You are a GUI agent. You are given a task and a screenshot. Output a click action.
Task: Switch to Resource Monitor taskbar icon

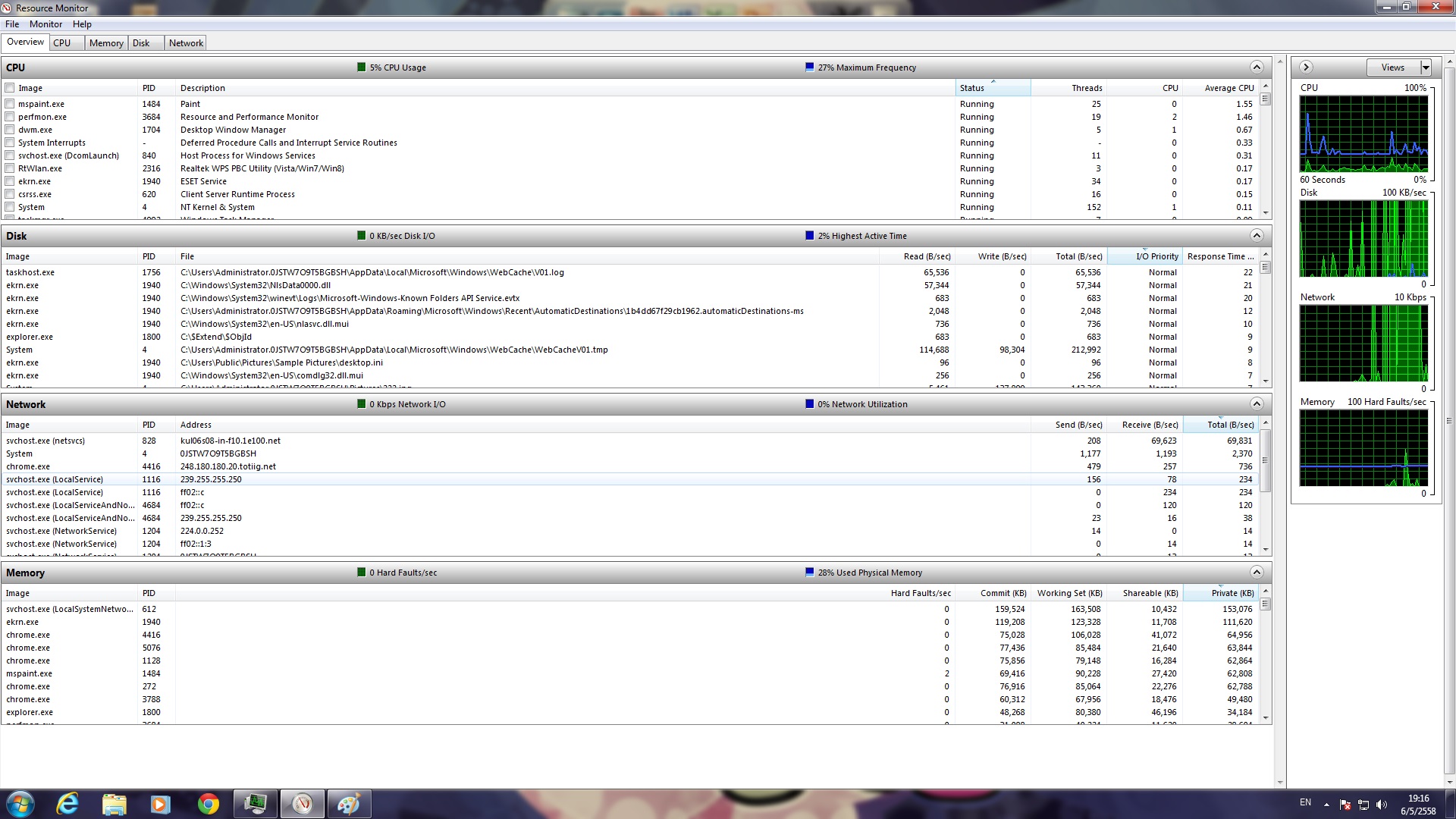[303, 804]
